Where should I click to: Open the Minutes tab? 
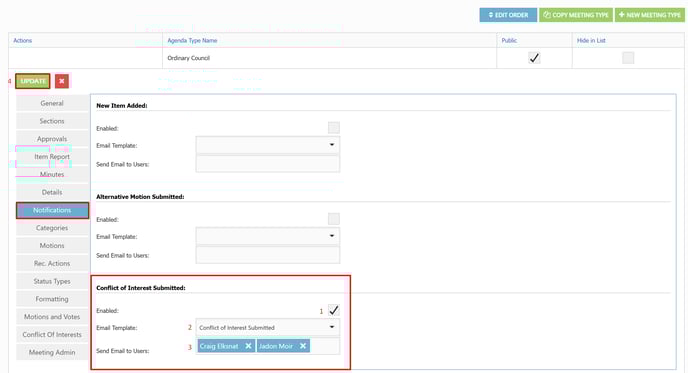52,174
